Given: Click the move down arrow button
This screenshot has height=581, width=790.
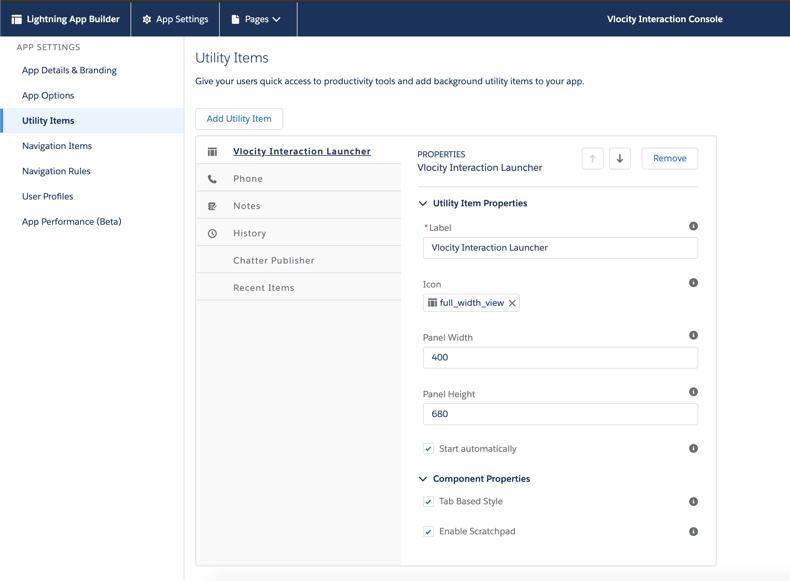Looking at the screenshot, I should [x=620, y=158].
